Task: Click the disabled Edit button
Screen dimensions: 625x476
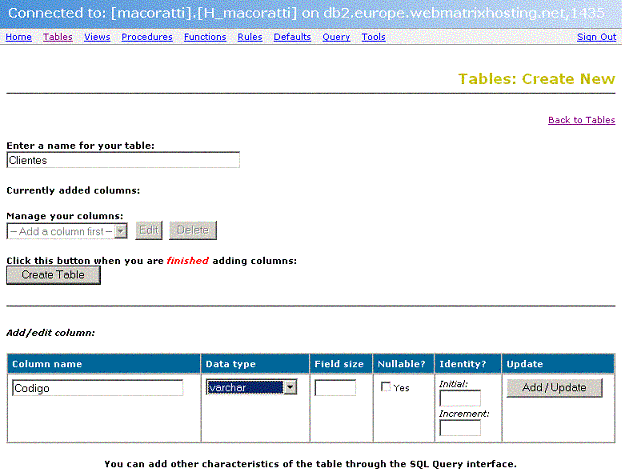Action: coord(149,230)
